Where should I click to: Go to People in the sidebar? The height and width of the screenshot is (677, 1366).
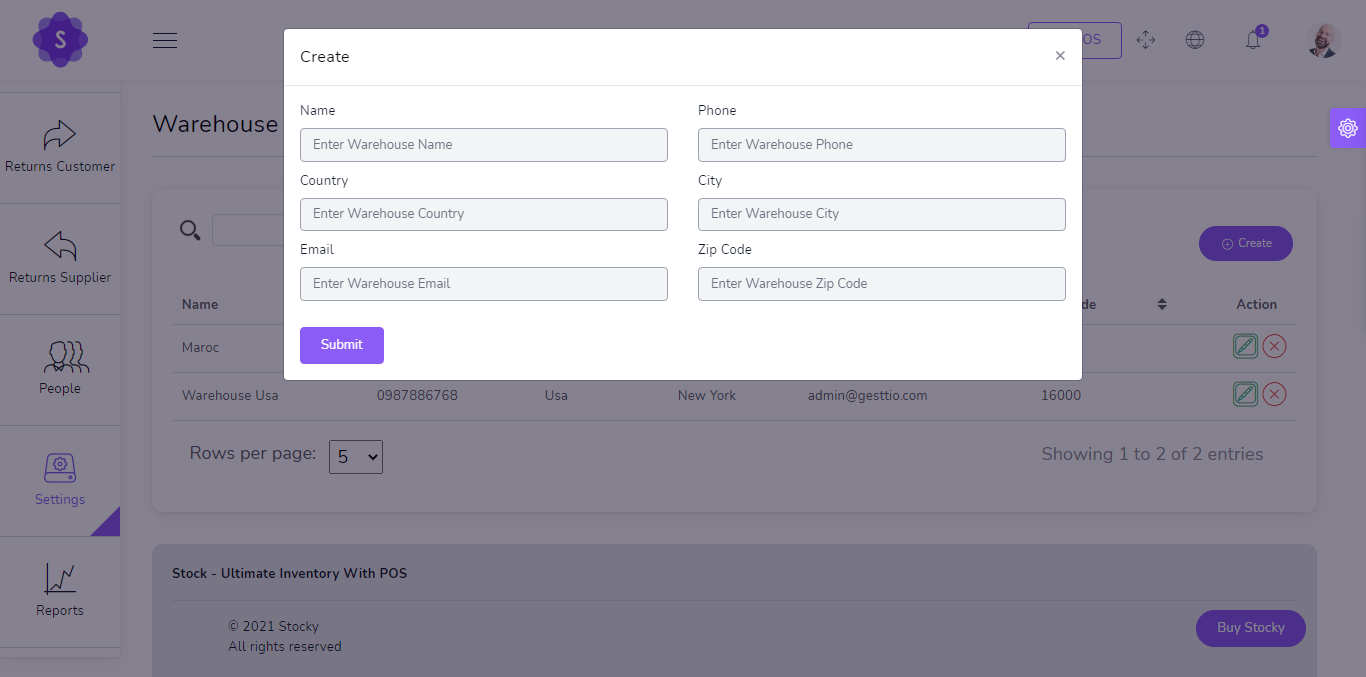tap(60, 369)
